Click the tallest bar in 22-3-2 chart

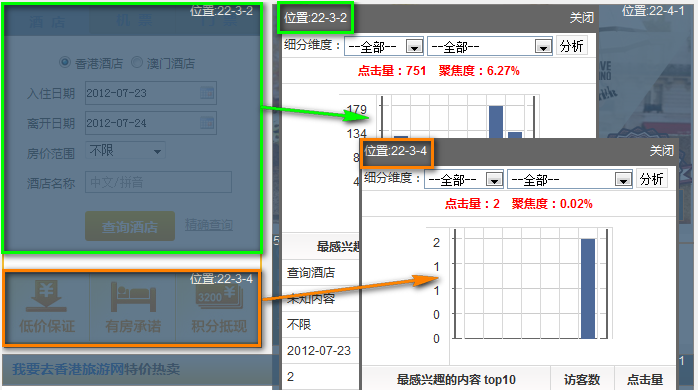[x=496, y=122]
